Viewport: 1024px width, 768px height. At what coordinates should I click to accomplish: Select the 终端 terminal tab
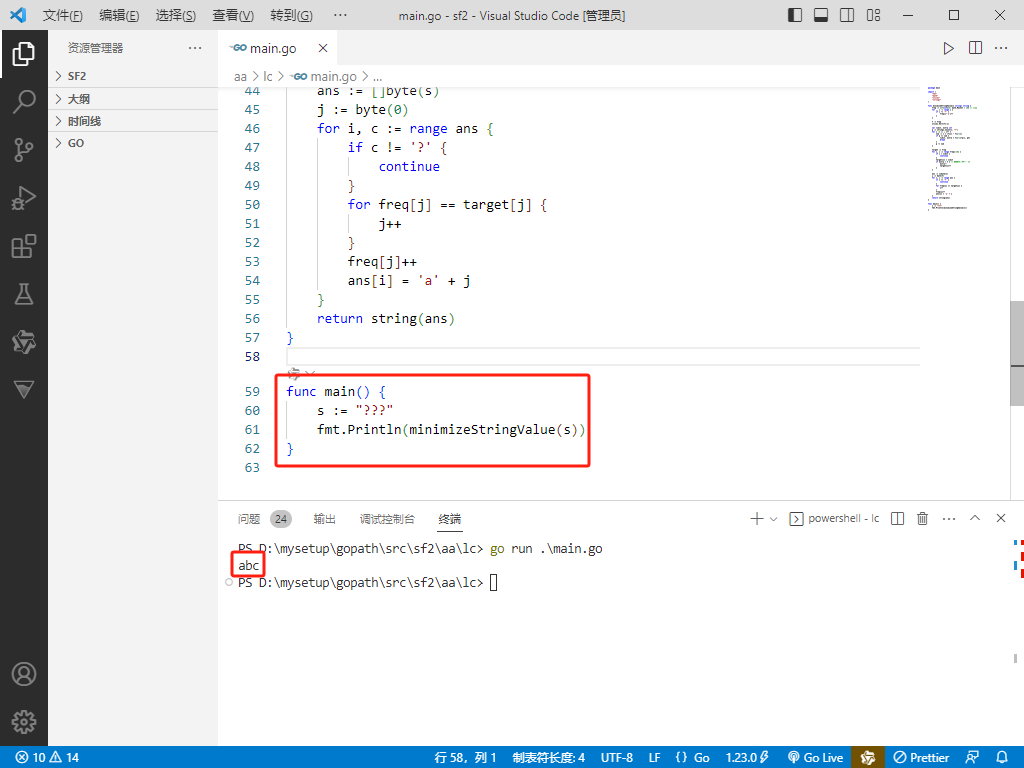pyautogui.click(x=450, y=519)
